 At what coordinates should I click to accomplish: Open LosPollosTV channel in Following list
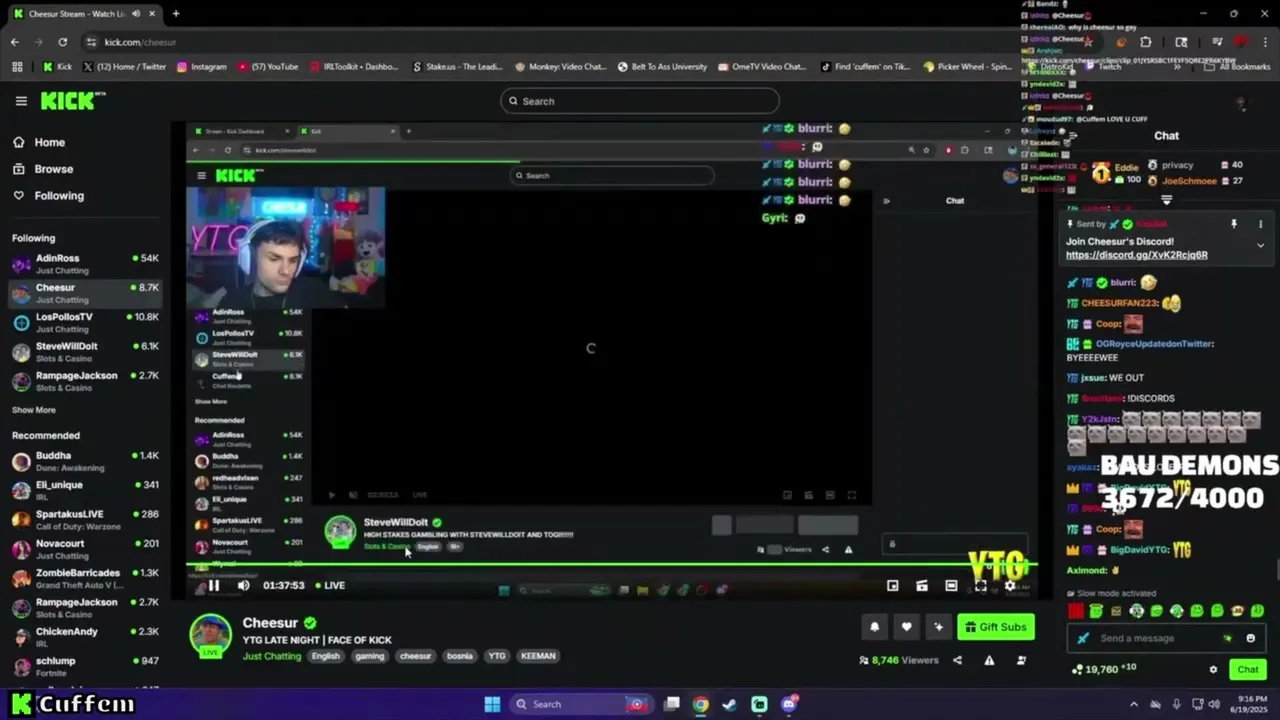tap(85, 322)
